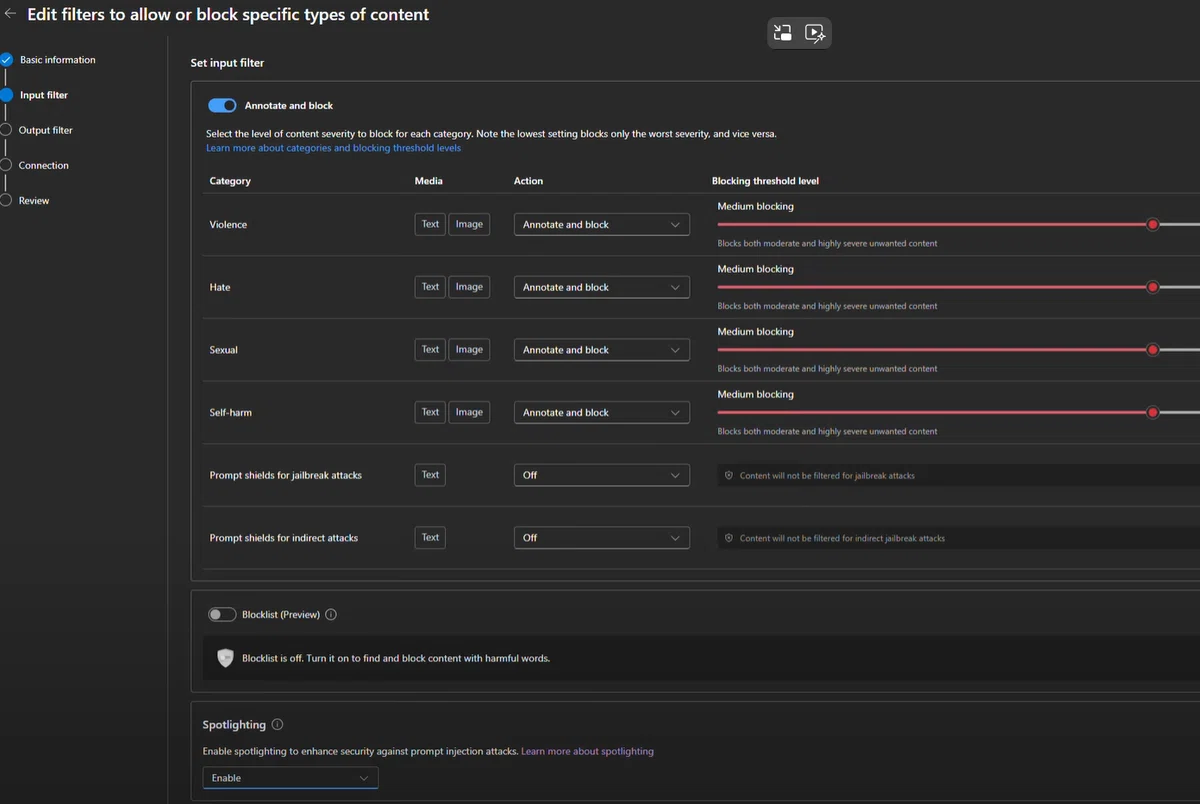Click the info icon next to Blocklist (Preview)
The image size is (1200, 804).
coord(331,615)
